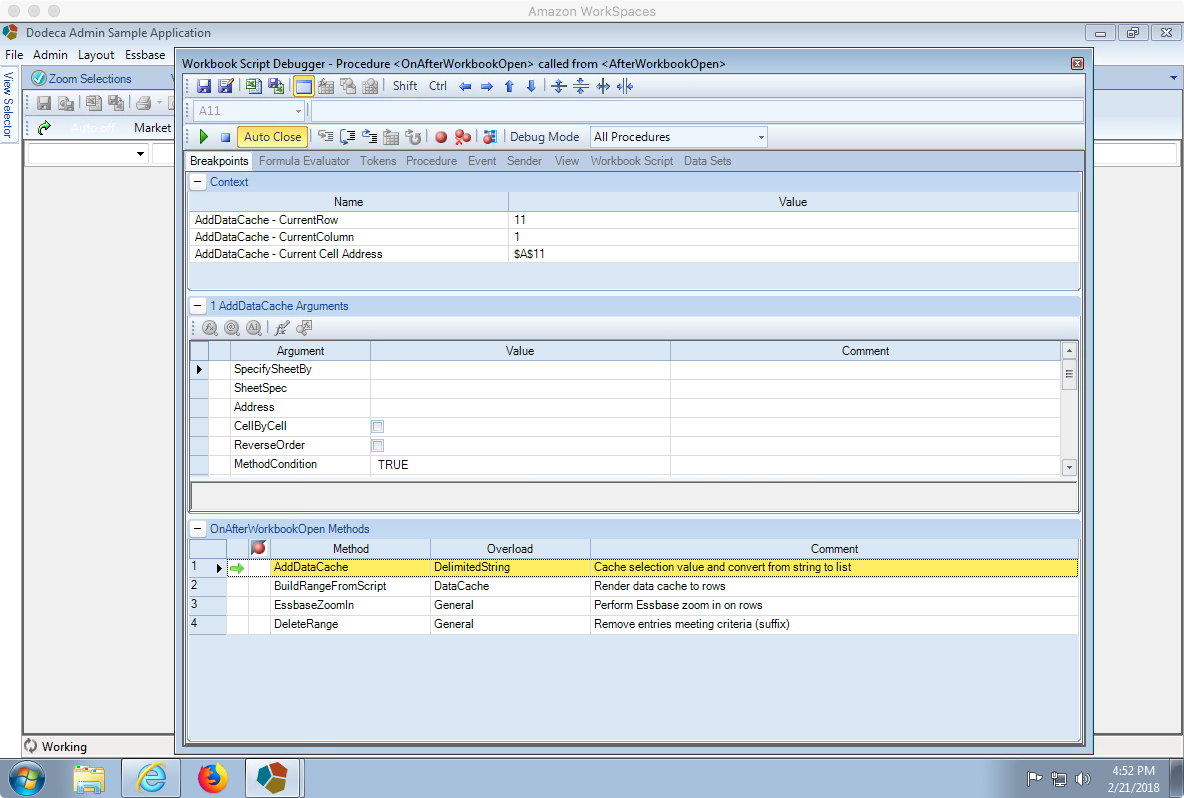Open Firefox from the Windows taskbar
The height and width of the screenshot is (798, 1184).
click(x=213, y=778)
